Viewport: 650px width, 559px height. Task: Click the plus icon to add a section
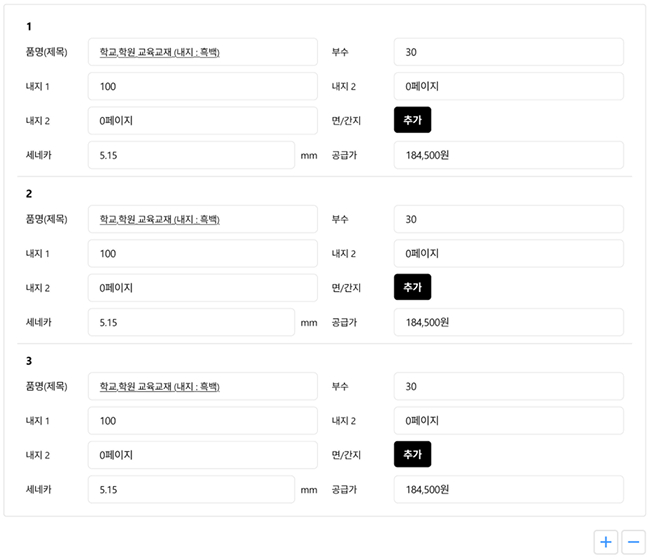pyautogui.click(x=605, y=542)
